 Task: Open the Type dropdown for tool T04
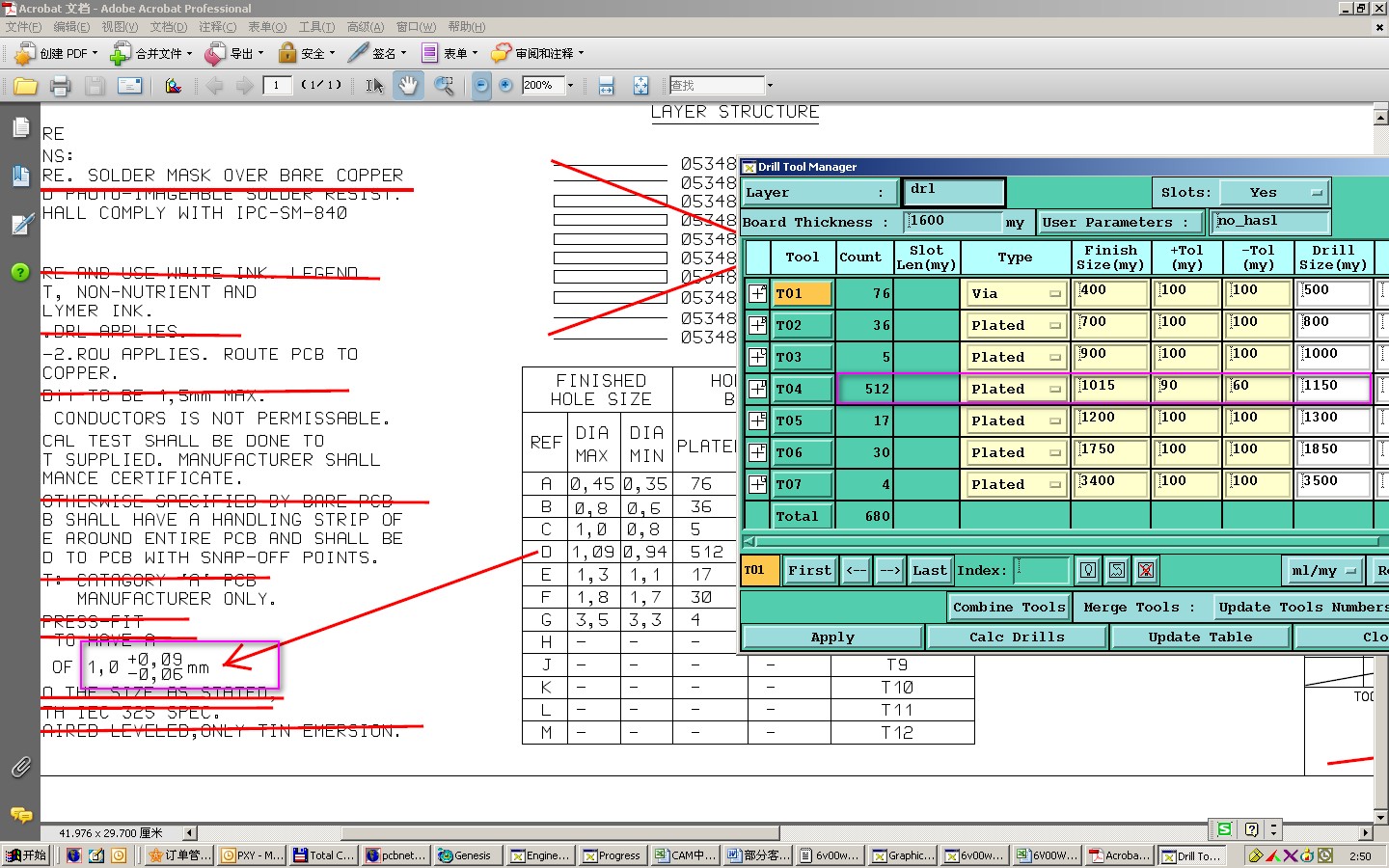pos(1015,389)
